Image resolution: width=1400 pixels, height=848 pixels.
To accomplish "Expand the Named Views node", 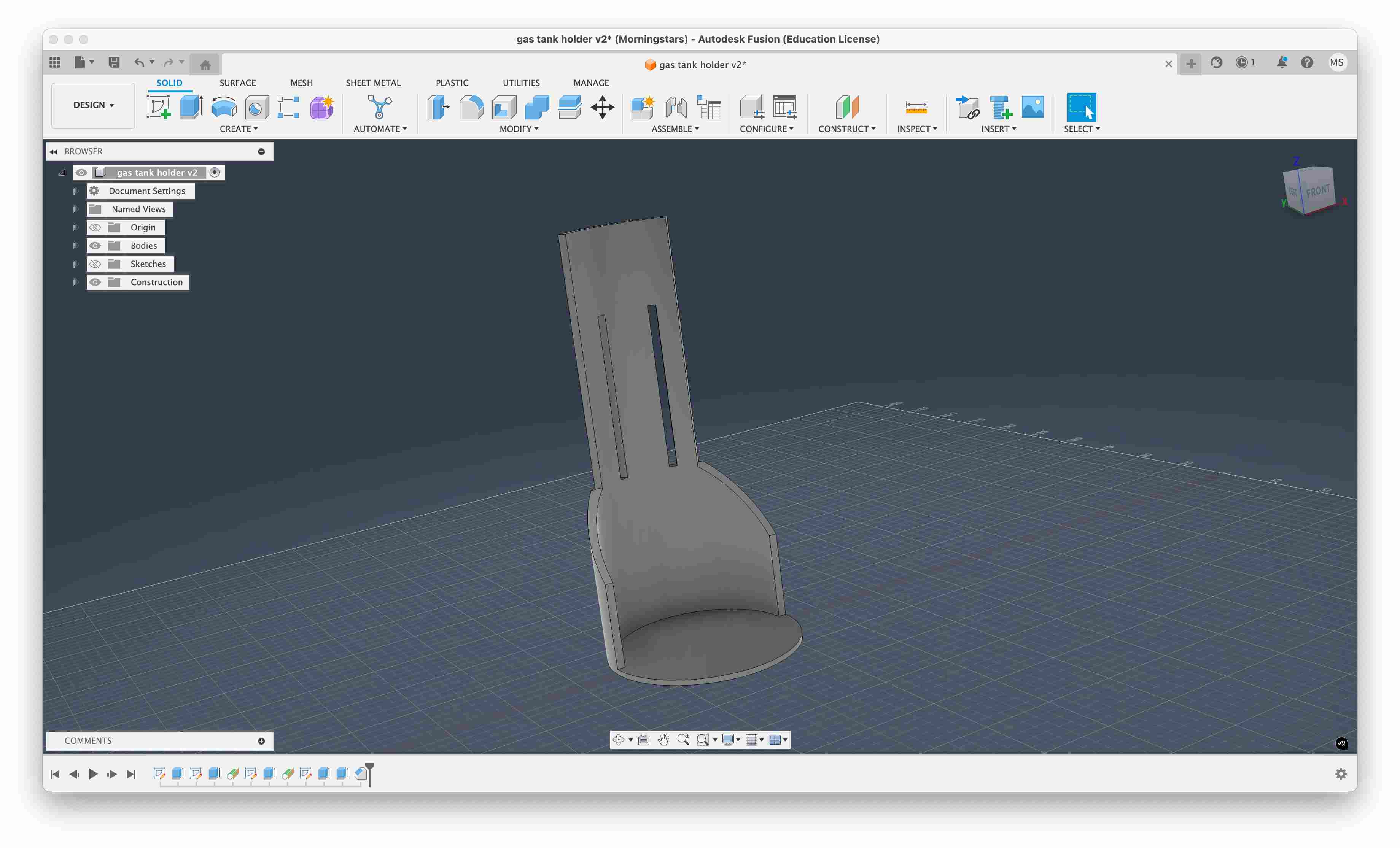I will tap(75, 209).
